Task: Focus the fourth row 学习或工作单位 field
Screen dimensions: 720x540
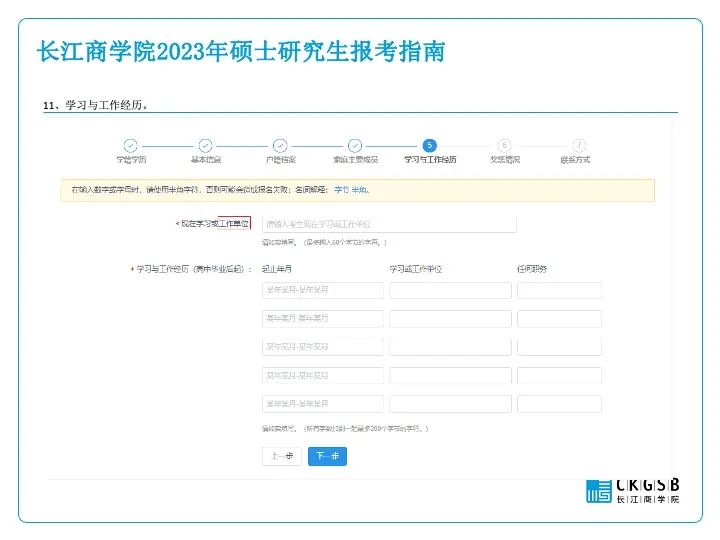Action: pyautogui.click(x=450, y=376)
